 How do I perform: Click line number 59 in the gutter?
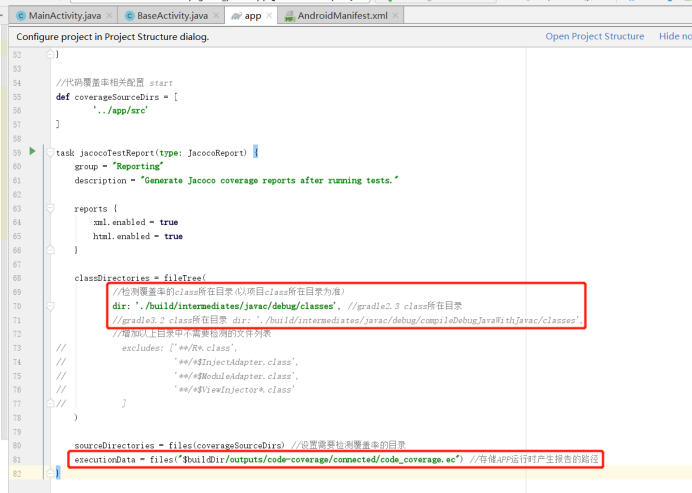pyautogui.click(x=17, y=153)
